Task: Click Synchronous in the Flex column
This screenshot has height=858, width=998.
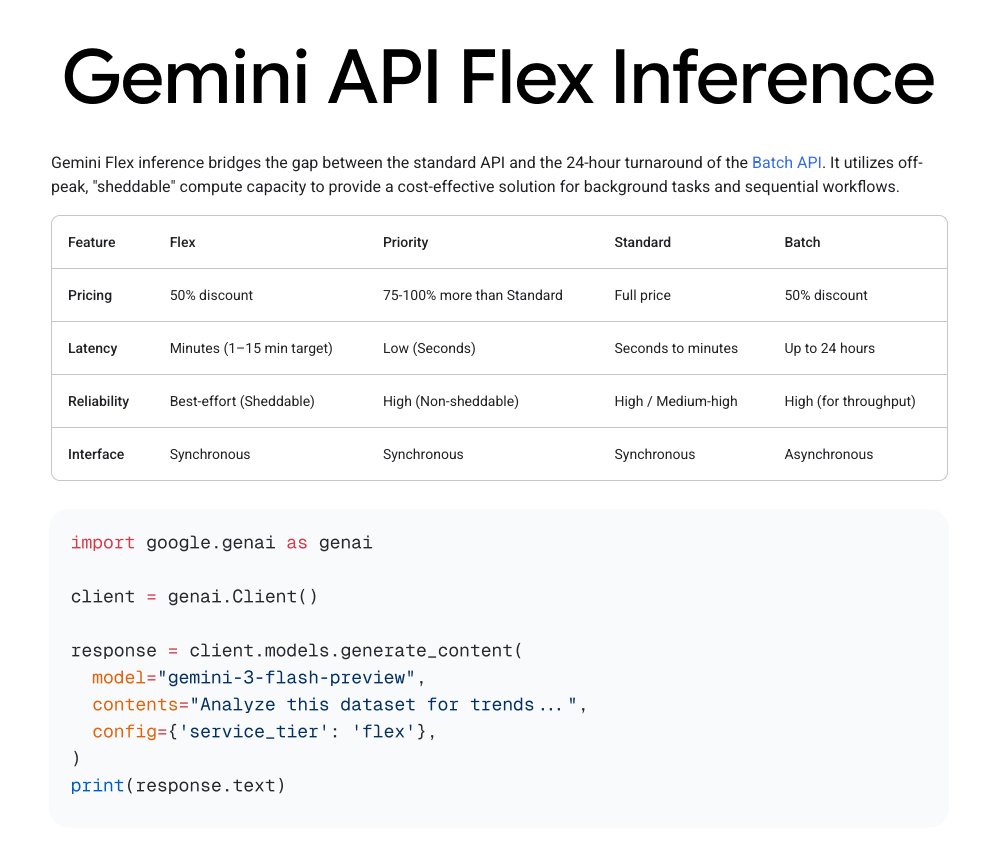Action: [209, 454]
